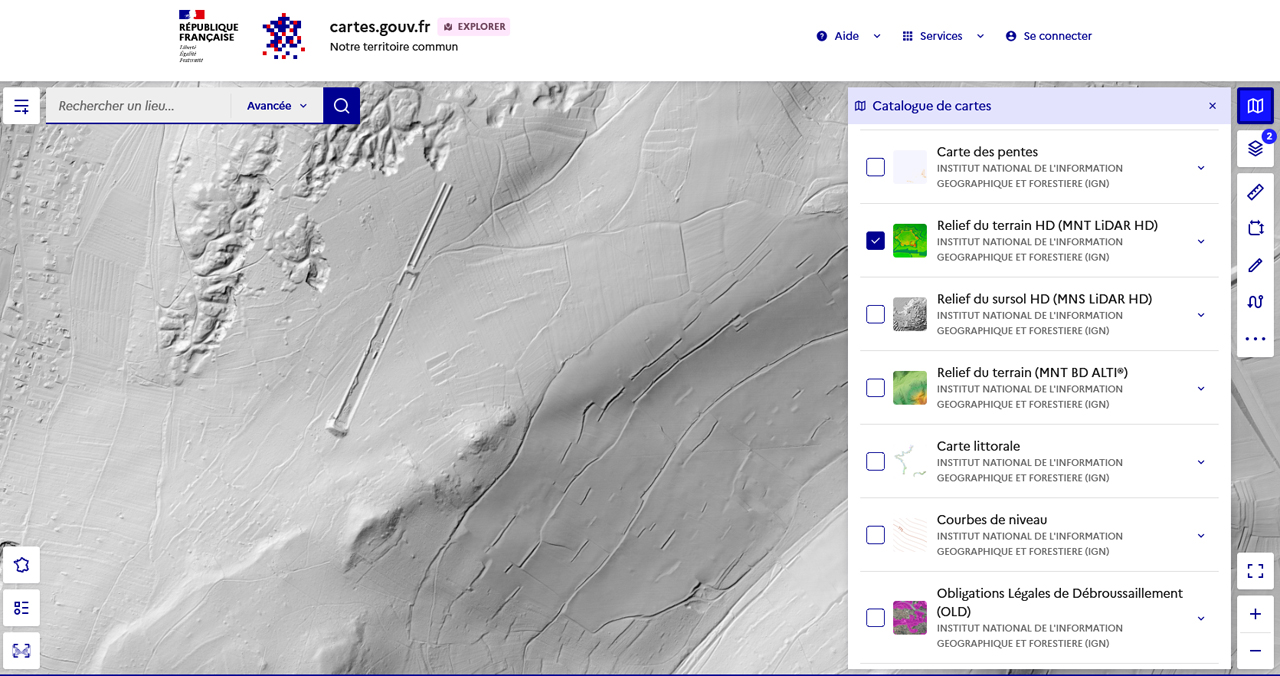This screenshot has width=1280, height=676.
Task: Focus the Rechercher un lieu search field
Action: pos(139,106)
